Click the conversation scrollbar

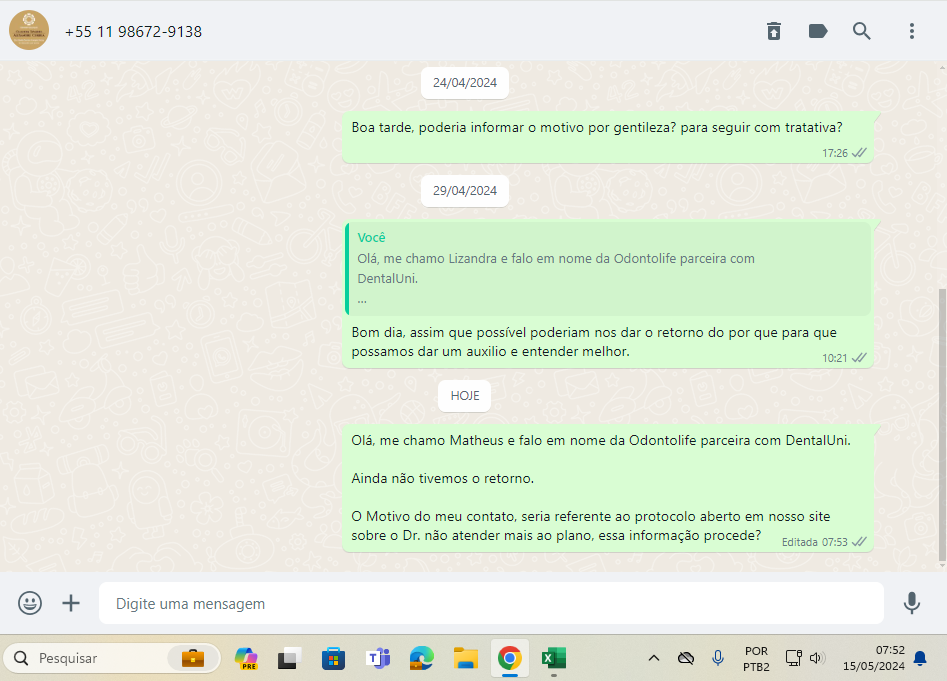(x=940, y=420)
